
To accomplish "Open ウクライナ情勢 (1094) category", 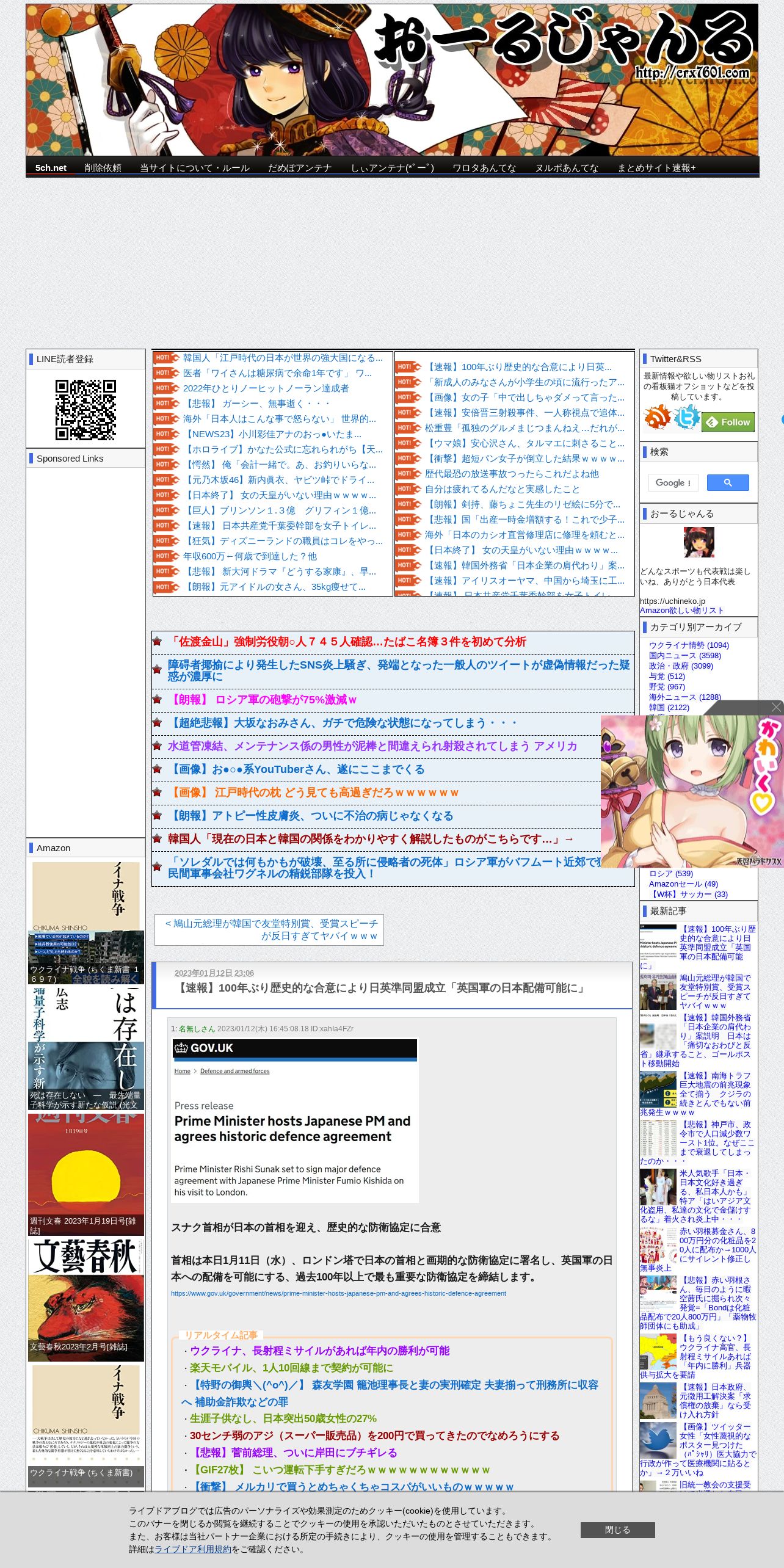I will 689,645.
